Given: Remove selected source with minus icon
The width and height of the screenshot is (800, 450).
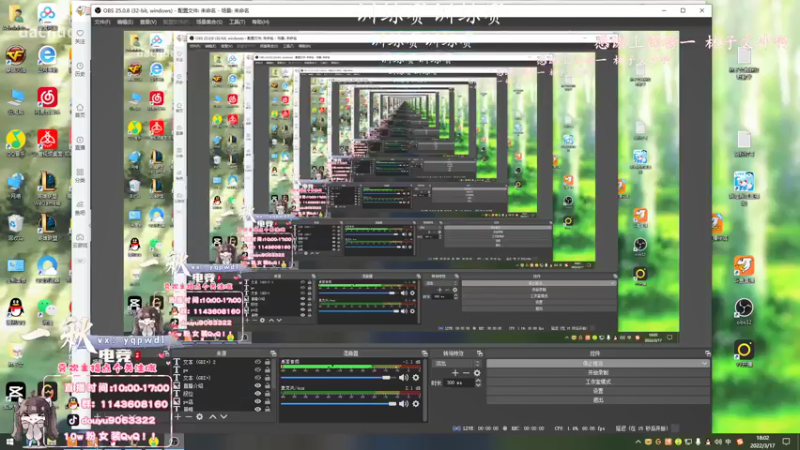Looking at the screenshot, I should click(x=188, y=417).
